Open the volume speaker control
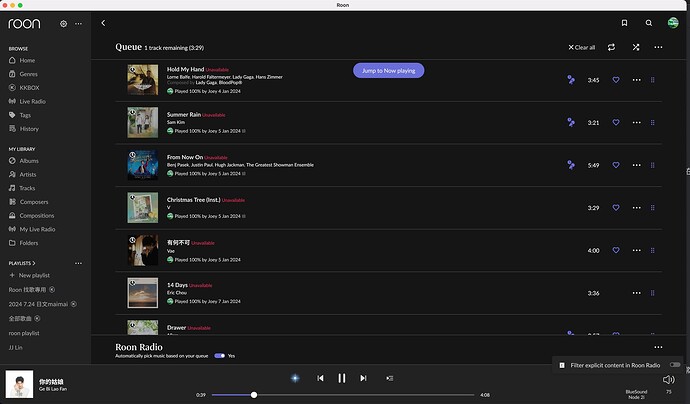The image size is (690, 404). [x=668, y=379]
